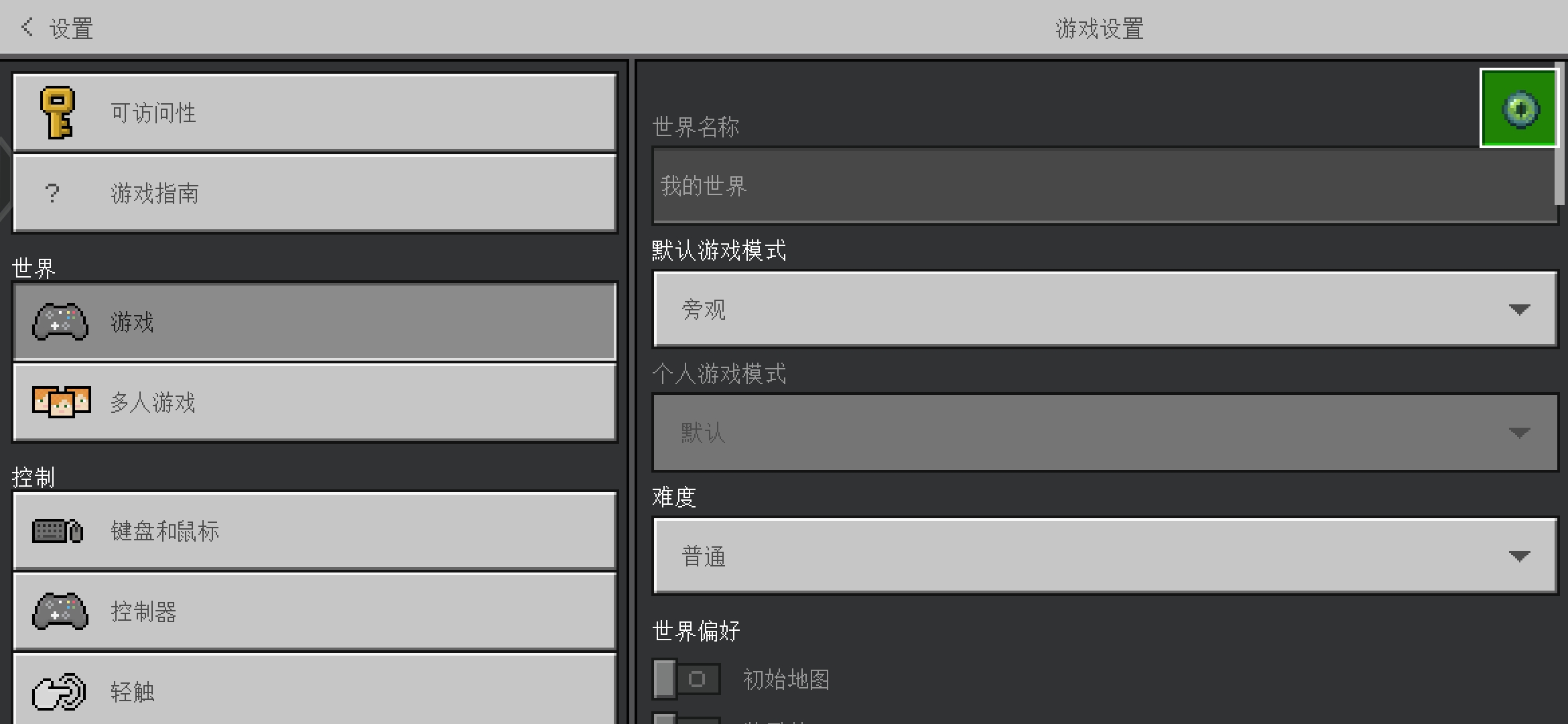Click arrow of the 普通 difficulty dropdown
1568x724 pixels.
(1519, 556)
